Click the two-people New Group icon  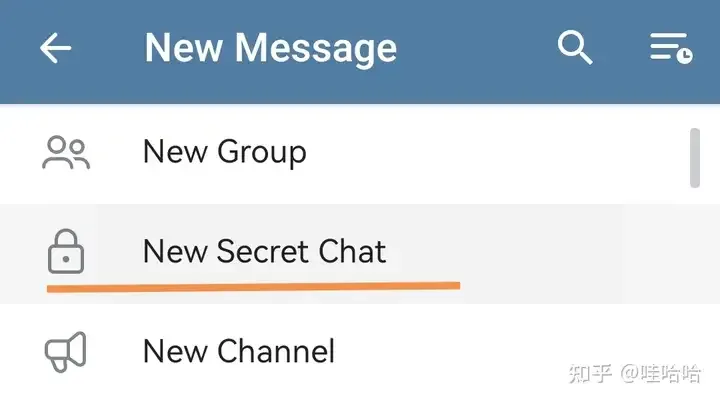(66, 153)
